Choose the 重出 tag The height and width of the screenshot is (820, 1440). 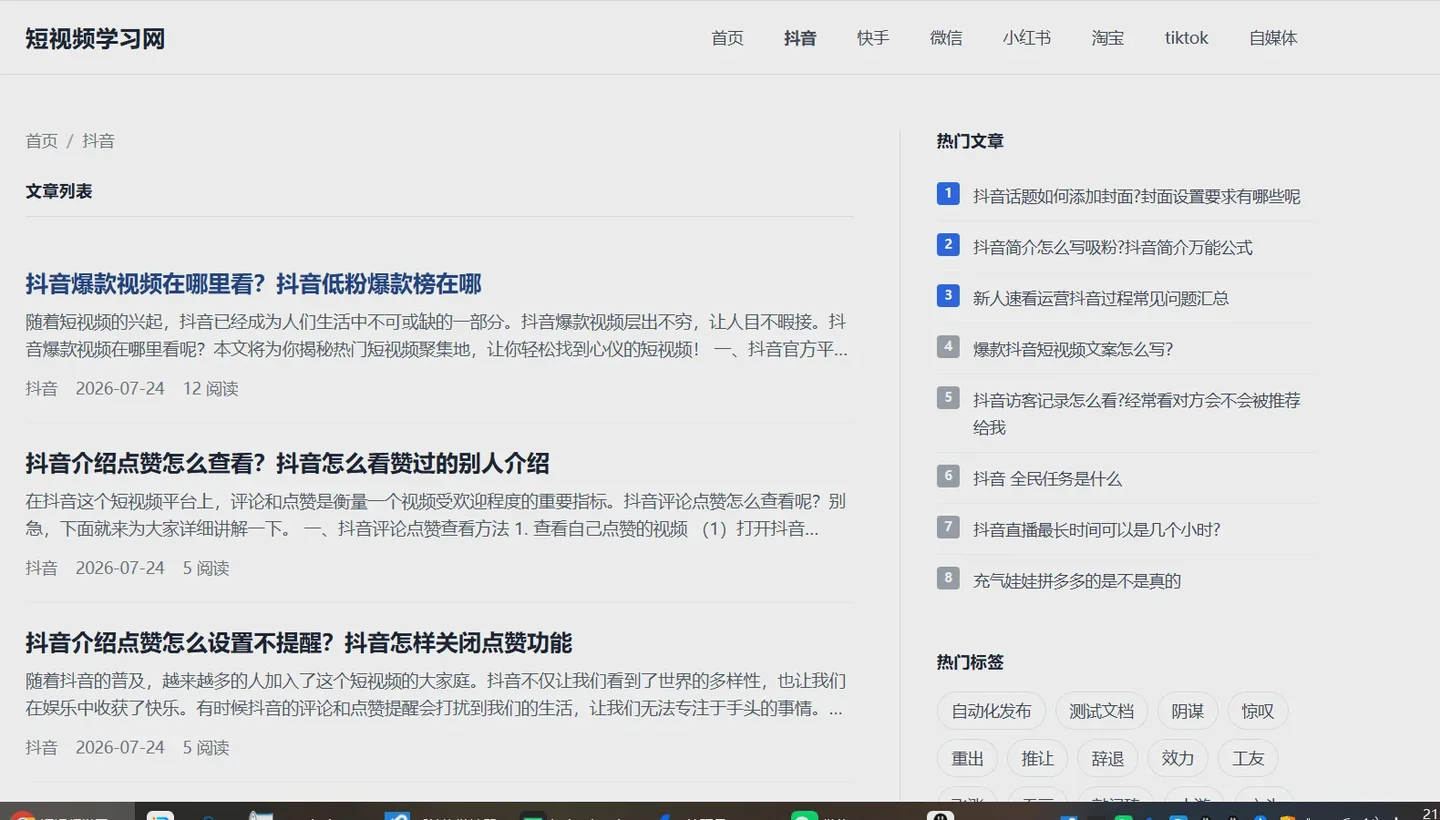coord(968,758)
